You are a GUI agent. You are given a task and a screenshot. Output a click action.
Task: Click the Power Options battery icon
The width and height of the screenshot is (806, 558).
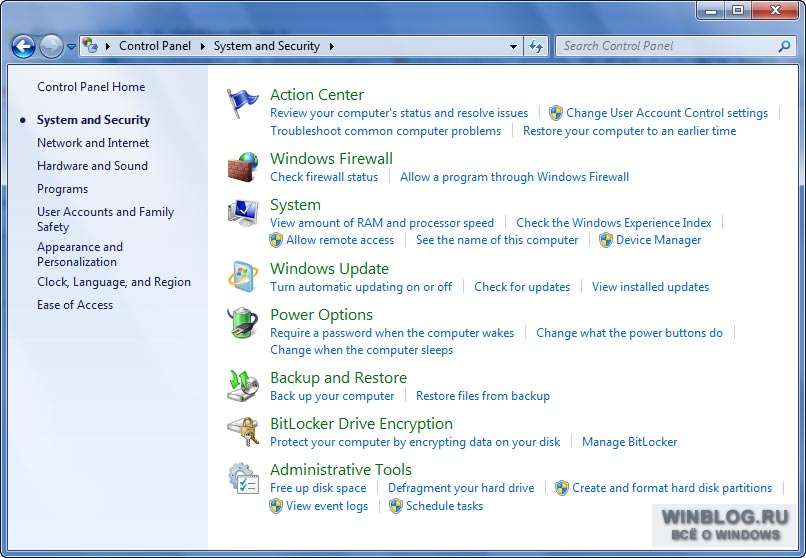243,323
